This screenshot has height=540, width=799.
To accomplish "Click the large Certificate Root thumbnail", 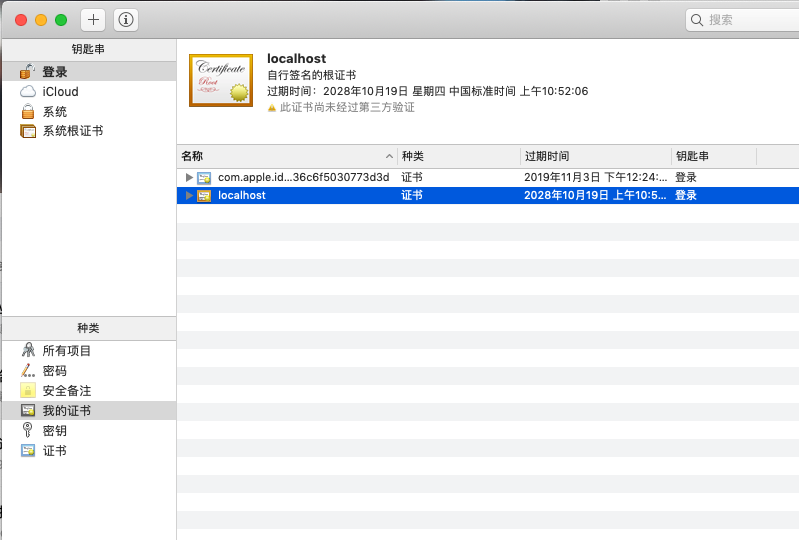I will click(x=221, y=80).
